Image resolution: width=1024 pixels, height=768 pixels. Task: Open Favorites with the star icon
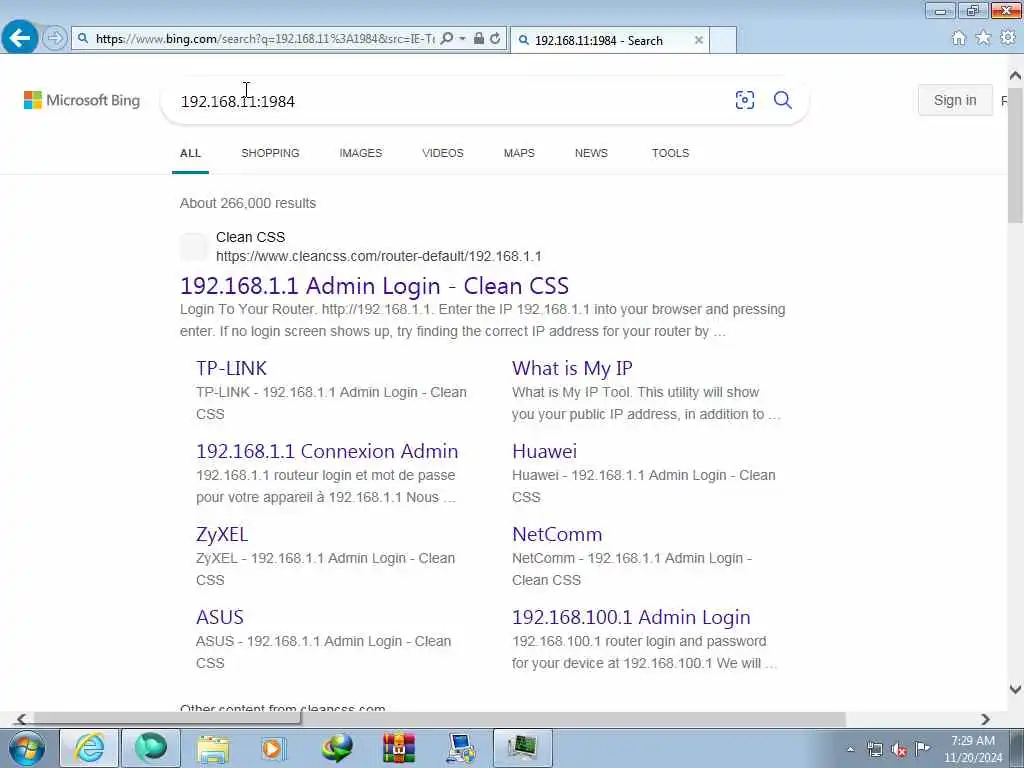[983, 38]
